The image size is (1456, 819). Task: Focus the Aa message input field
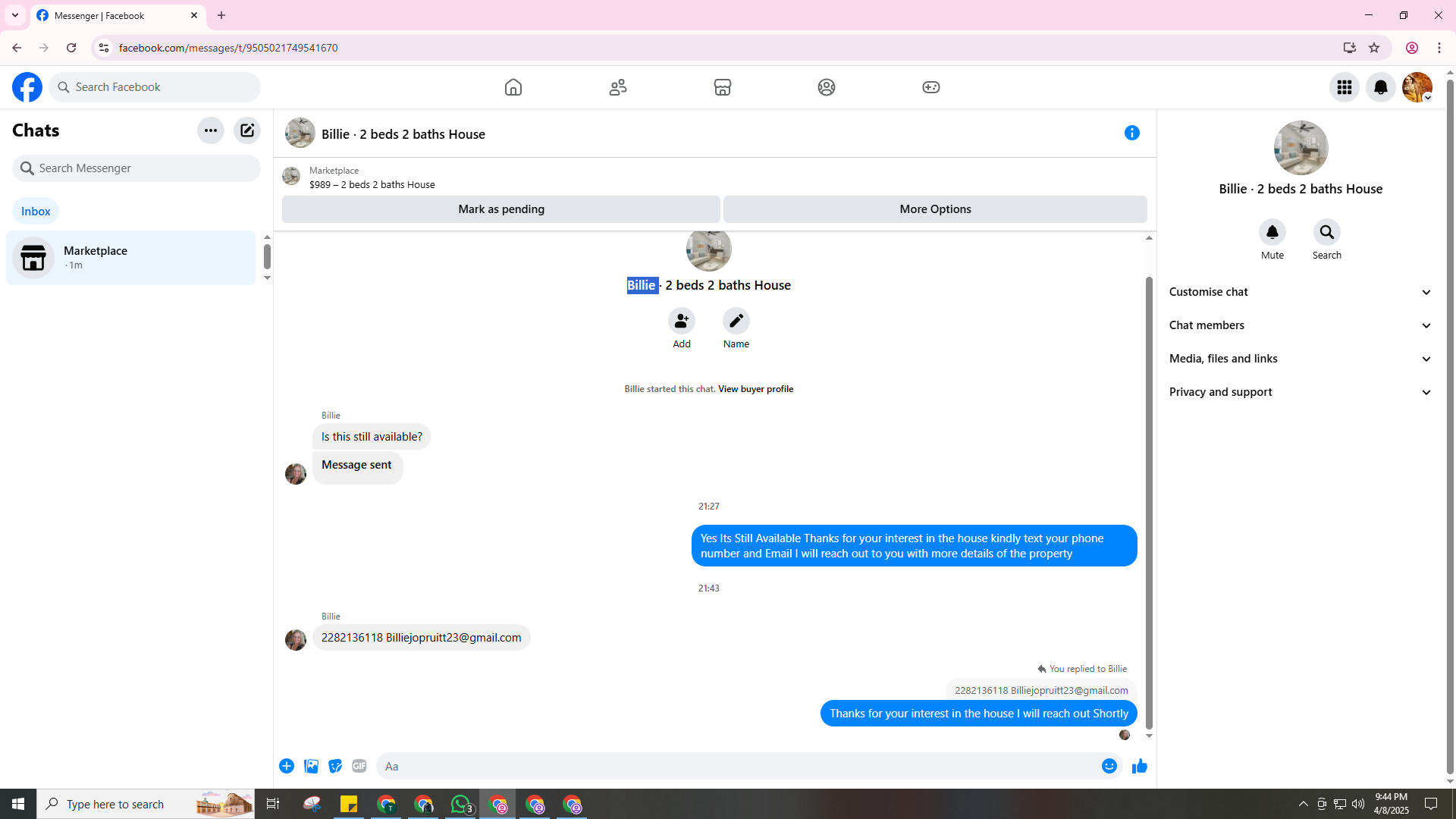[736, 766]
